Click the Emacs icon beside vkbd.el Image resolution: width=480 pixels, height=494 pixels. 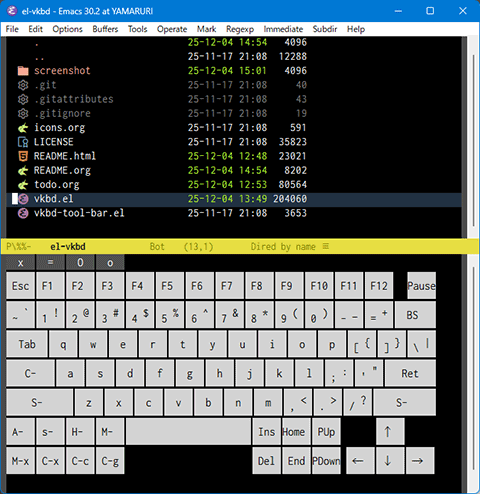coord(23,199)
